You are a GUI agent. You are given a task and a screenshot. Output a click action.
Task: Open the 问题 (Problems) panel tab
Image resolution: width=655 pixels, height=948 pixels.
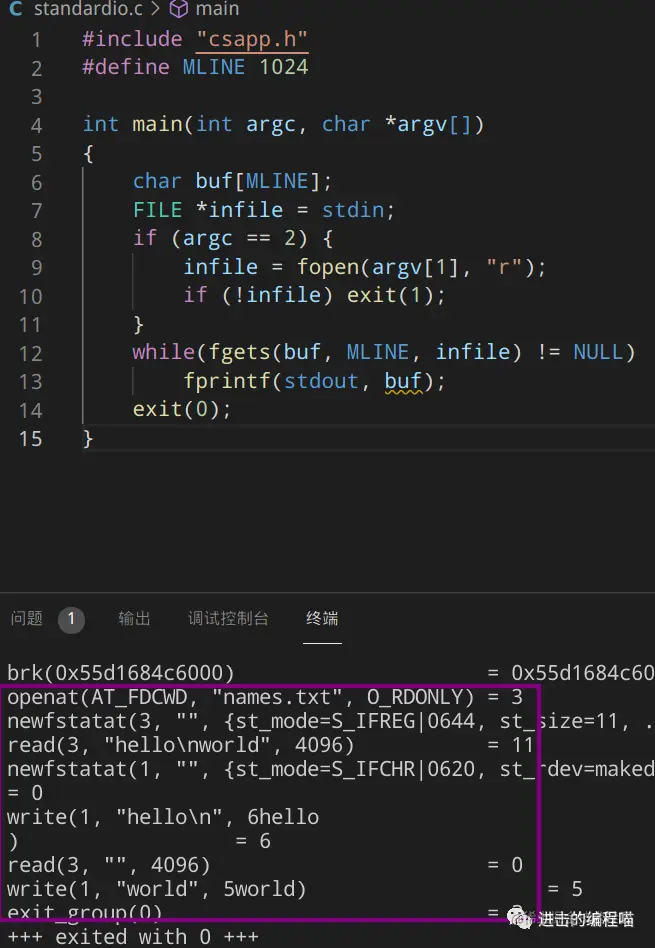[x=27, y=618]
